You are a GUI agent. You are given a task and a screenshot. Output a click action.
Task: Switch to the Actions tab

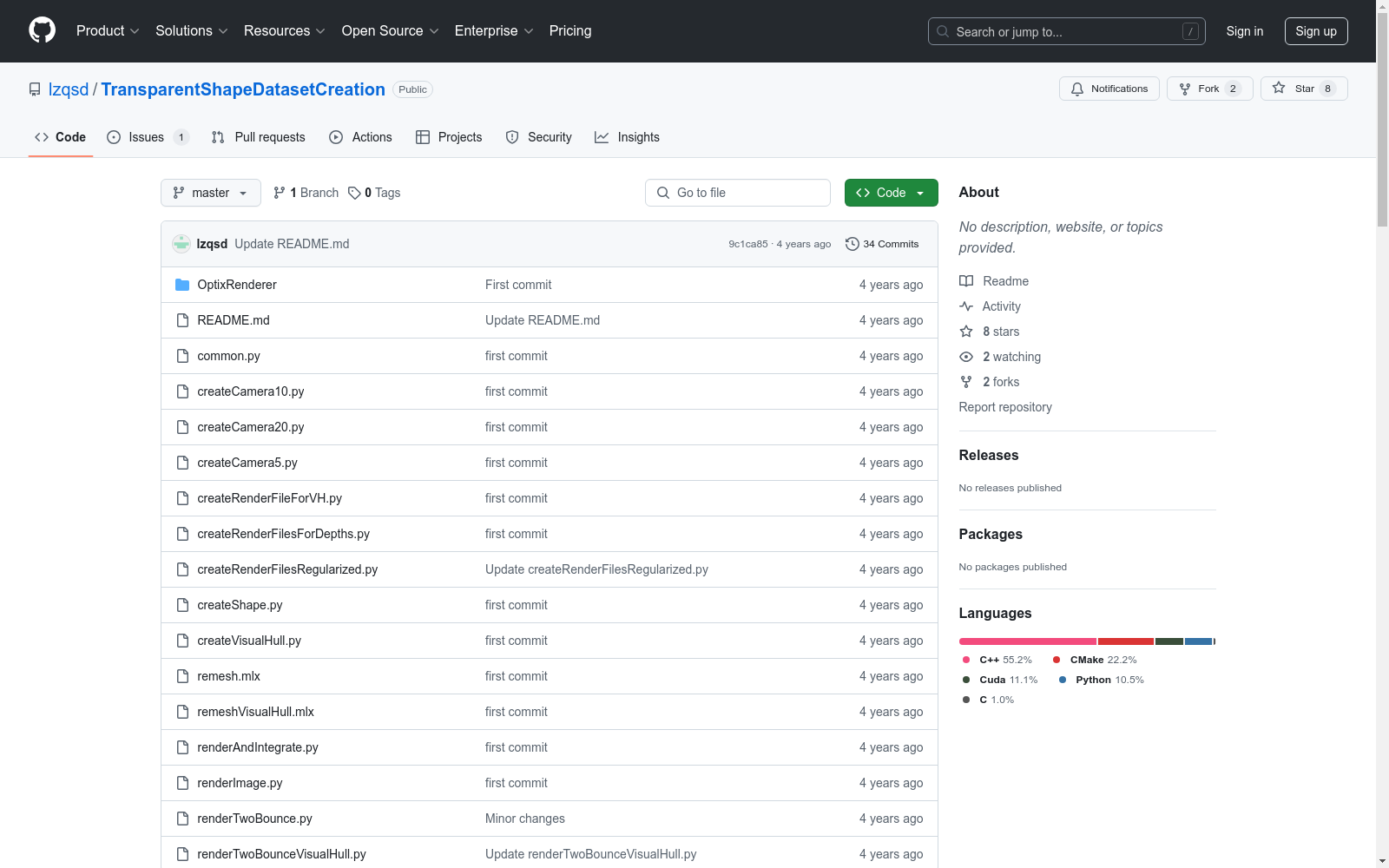tap(361, 137)
